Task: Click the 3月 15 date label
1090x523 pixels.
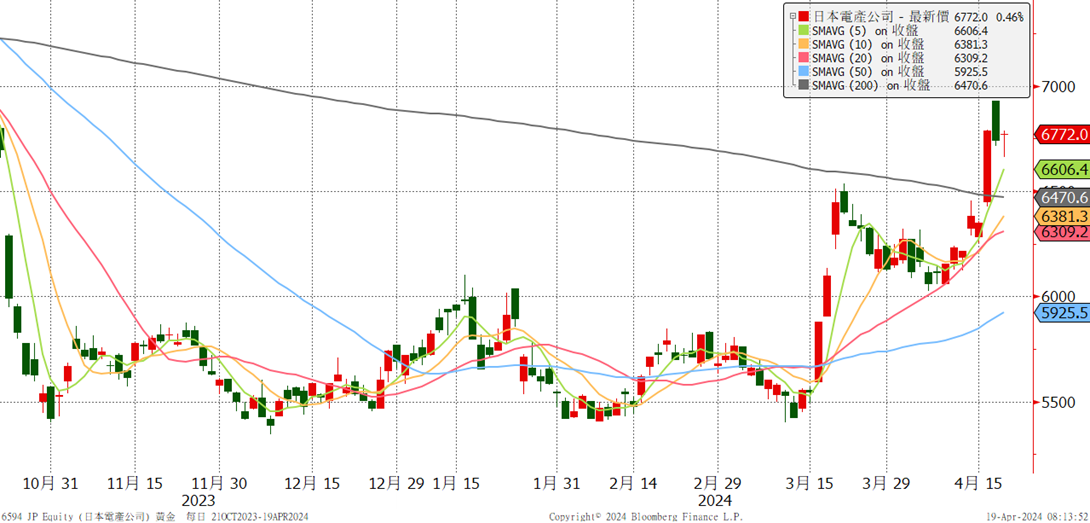Action: point(808,483)
